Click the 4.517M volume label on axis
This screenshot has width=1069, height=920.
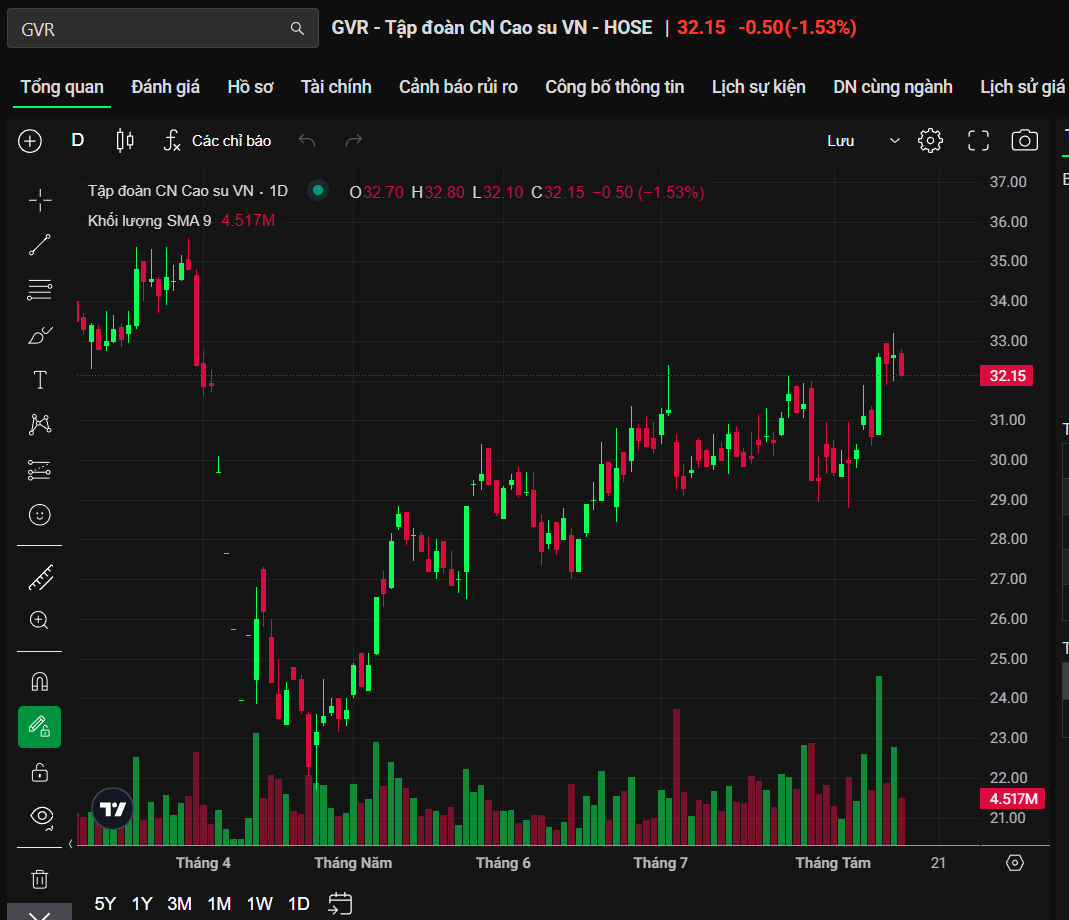coord(1012,799)
